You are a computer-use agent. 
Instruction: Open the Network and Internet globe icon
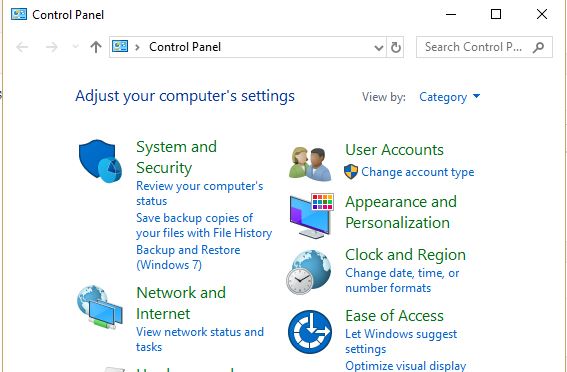[x=100, y=307]
